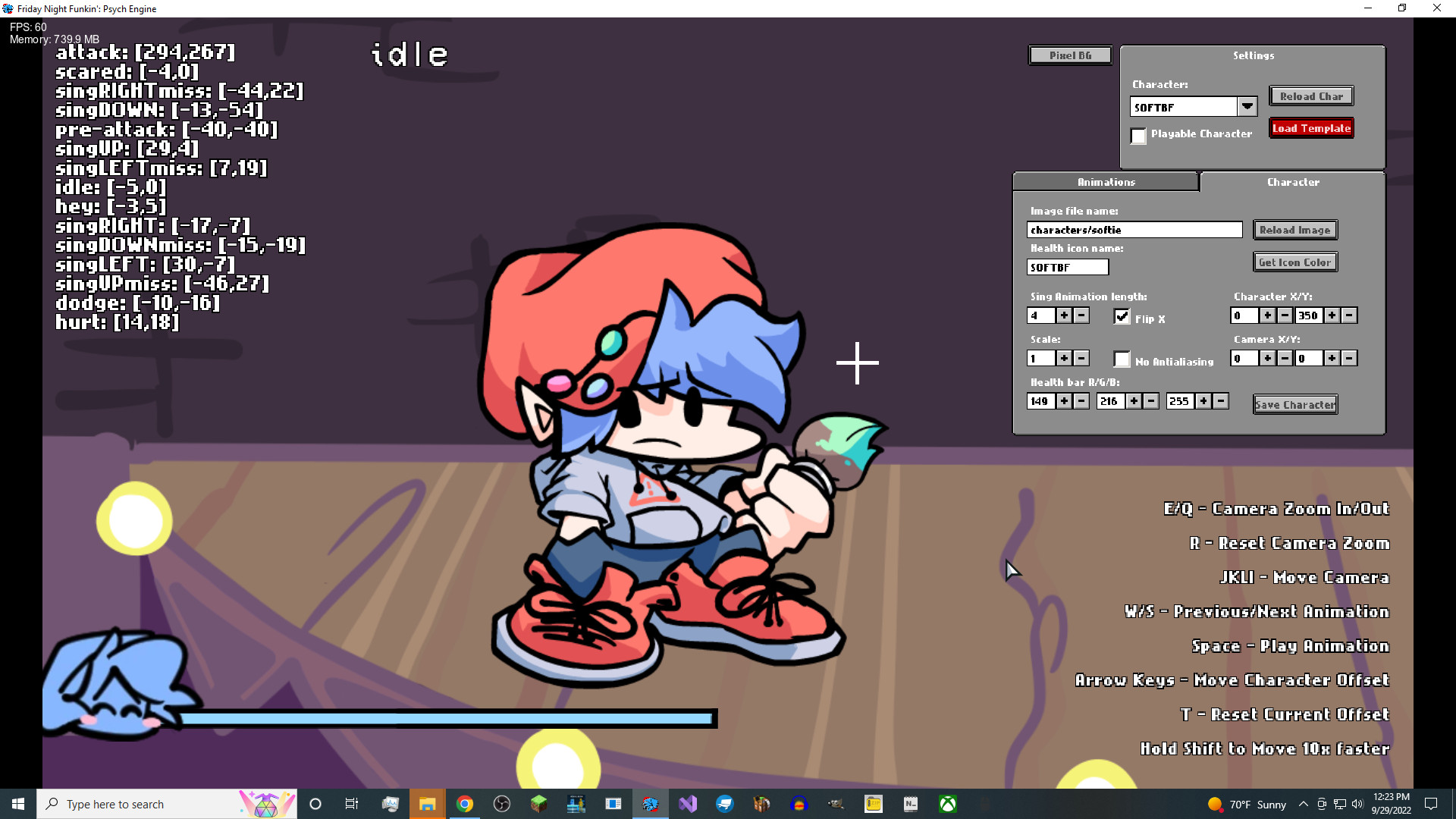The image size is (1456, 819).
Task: Click the image file name field
Action: tap(1134, 230)
